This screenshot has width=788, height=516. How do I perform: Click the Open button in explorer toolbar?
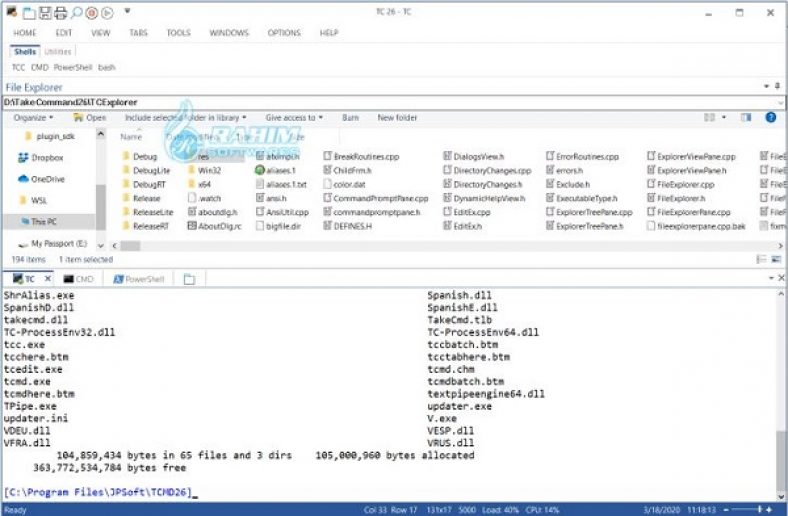point(90,118)
